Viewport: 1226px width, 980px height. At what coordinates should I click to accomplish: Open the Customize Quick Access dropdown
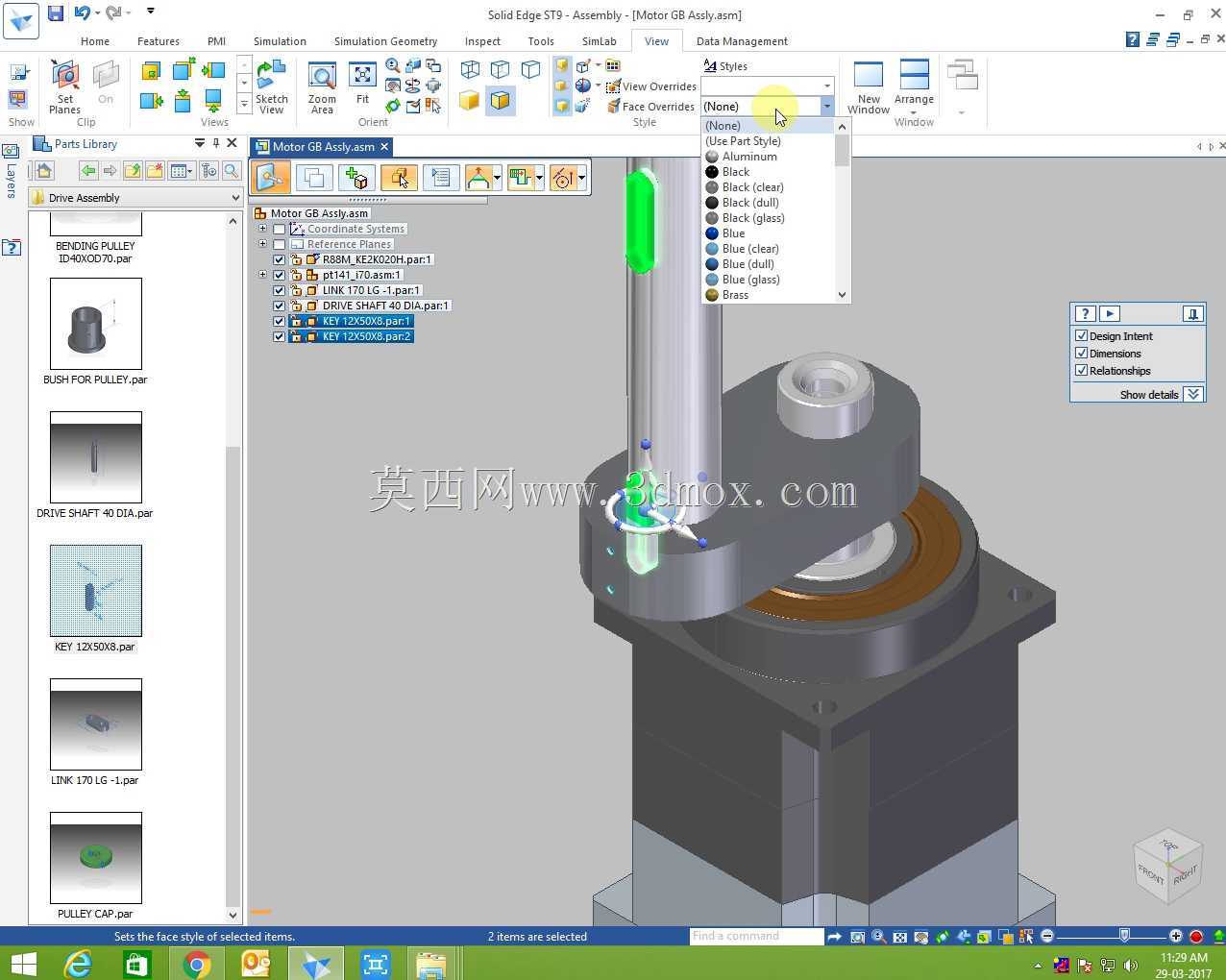[x=151, y=12]
